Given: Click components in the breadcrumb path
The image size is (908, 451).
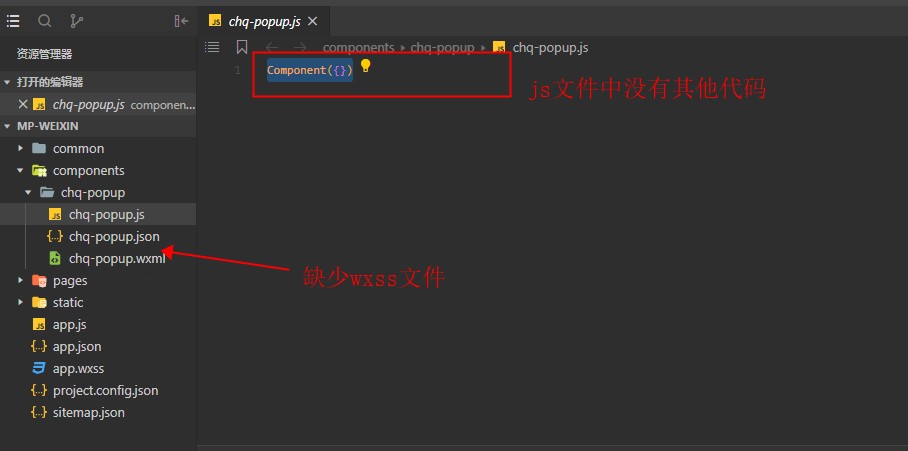Looking at the screenshot, I should 358,47.
